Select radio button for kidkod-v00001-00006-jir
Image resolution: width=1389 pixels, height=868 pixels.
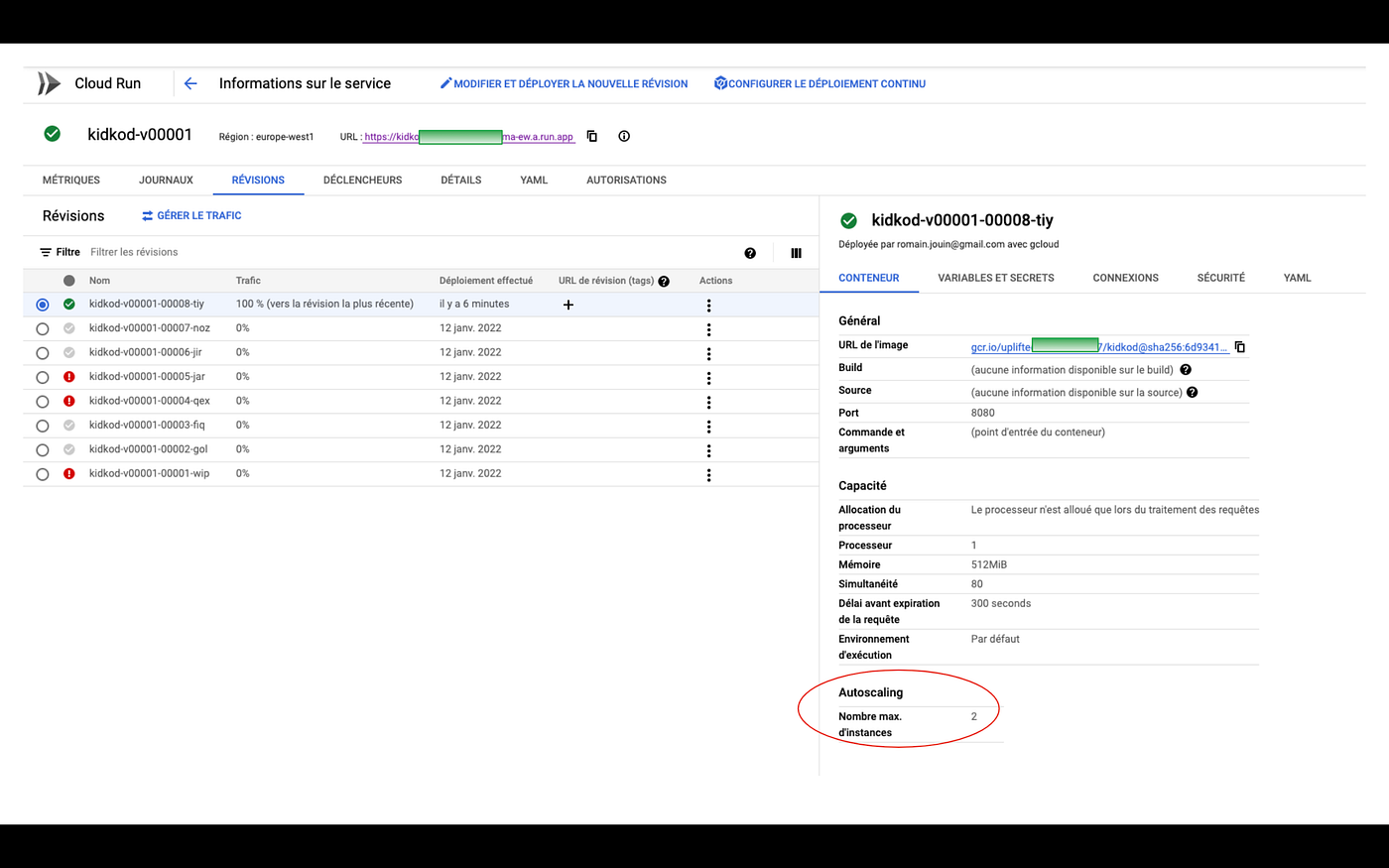[42, 353]
